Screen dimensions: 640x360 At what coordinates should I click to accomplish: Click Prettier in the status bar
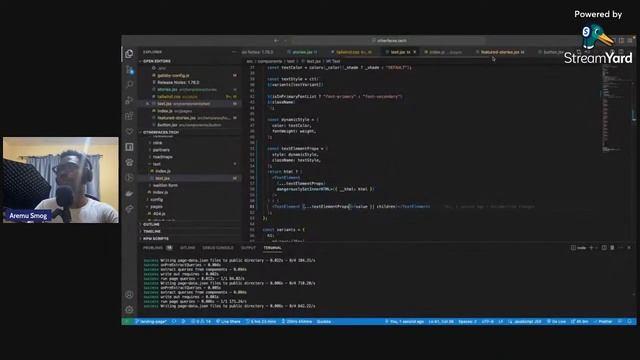point(603,322)
